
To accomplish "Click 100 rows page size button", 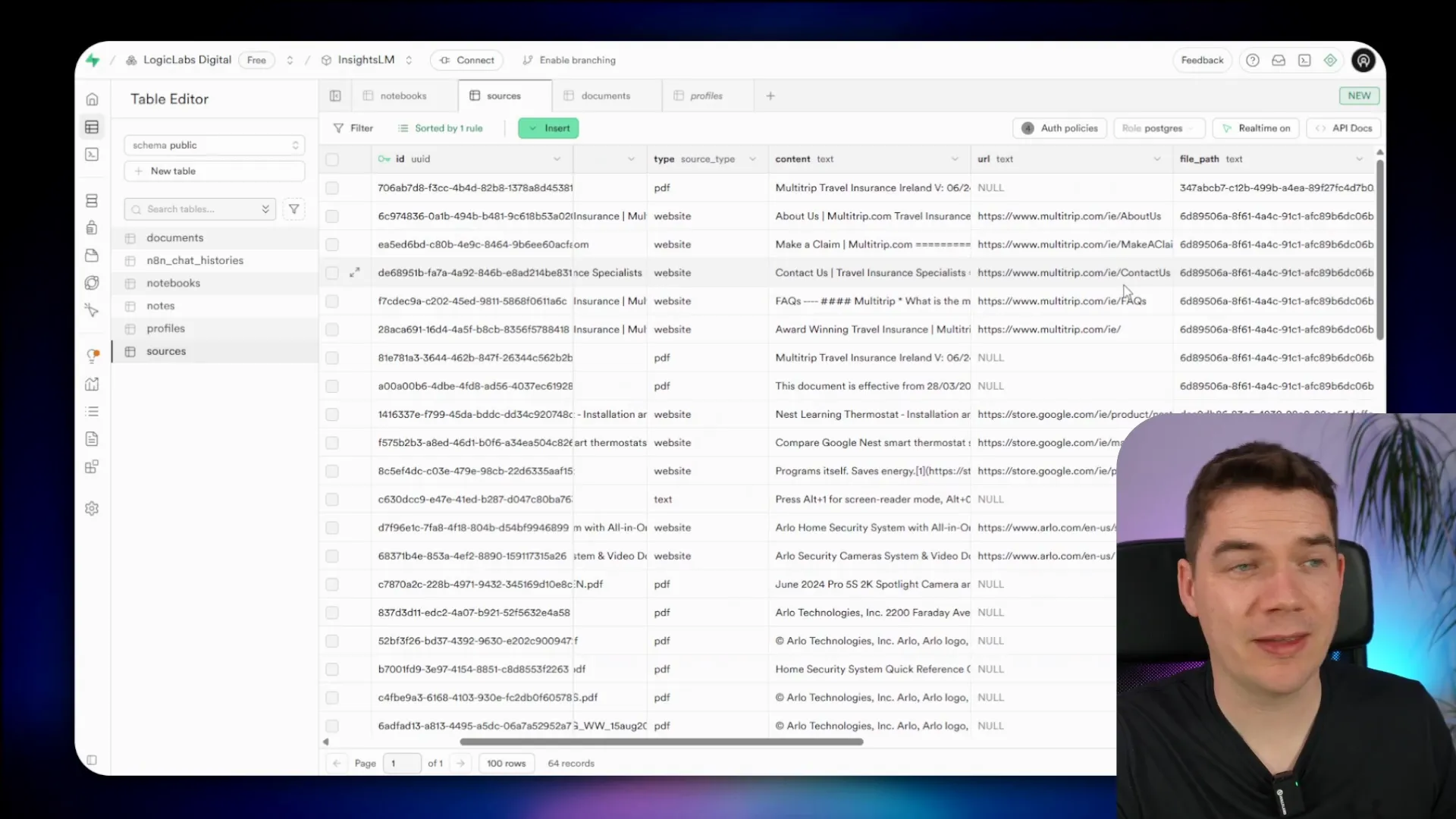I will (506, 763).
